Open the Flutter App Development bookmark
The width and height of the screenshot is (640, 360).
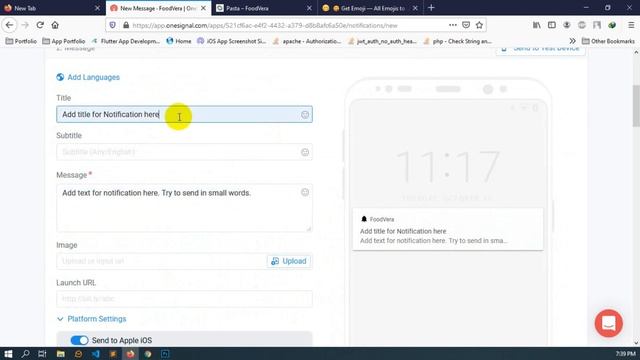coord(126,41)
